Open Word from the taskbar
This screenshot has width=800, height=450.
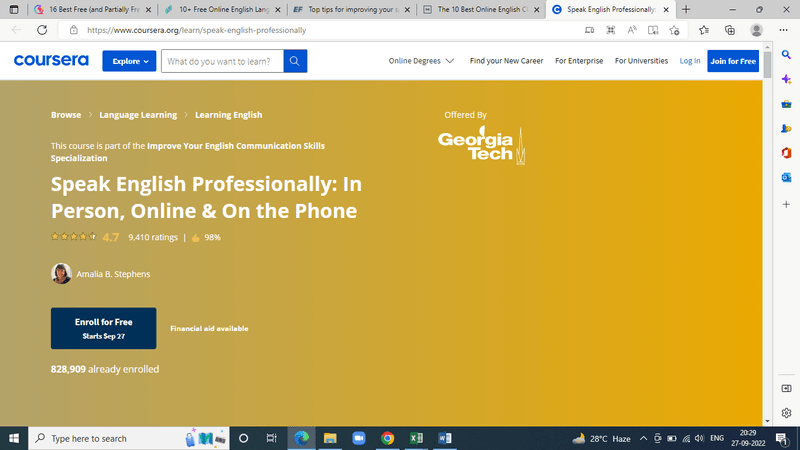[x=444, y=438]
